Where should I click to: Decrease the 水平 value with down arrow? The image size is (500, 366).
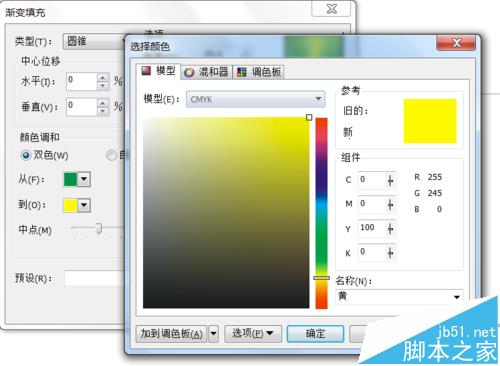(103, 86)
